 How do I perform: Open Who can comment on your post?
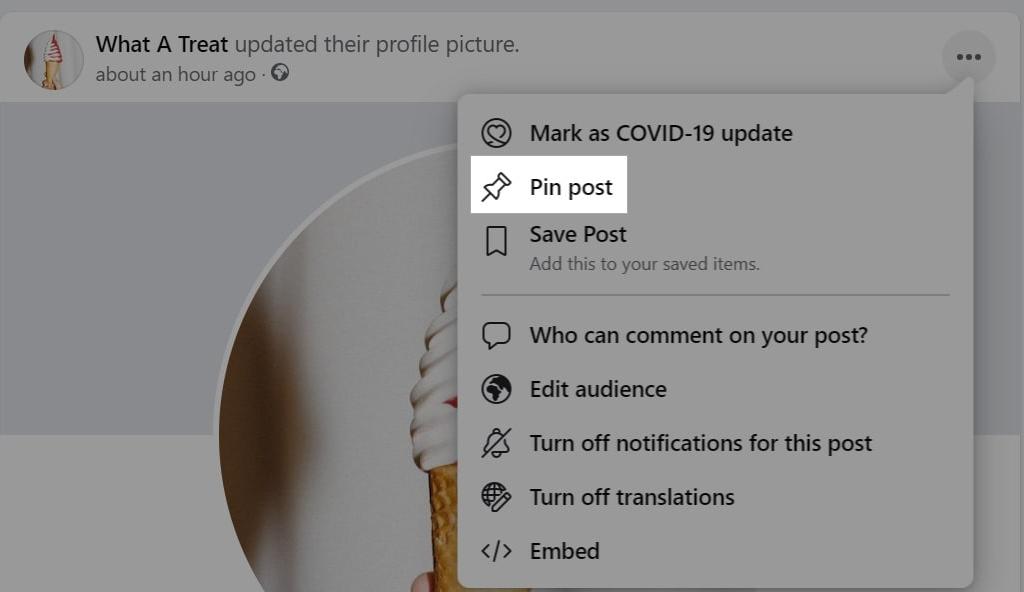[698, 335]
